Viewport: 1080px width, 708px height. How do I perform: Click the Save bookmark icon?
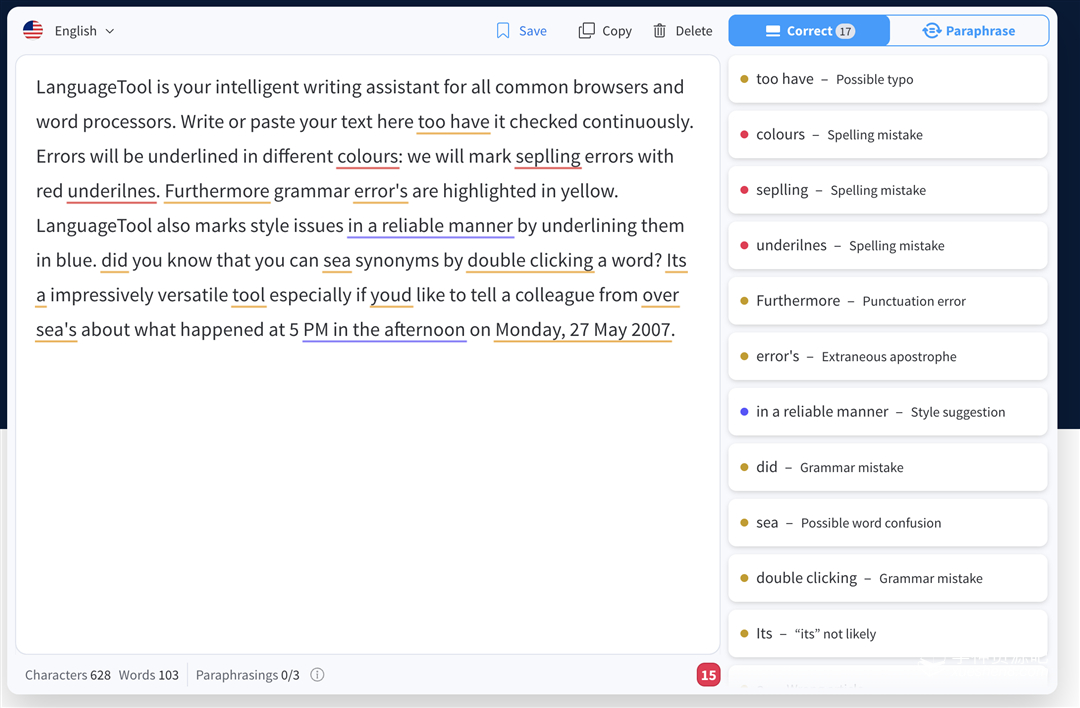point(503,31)
